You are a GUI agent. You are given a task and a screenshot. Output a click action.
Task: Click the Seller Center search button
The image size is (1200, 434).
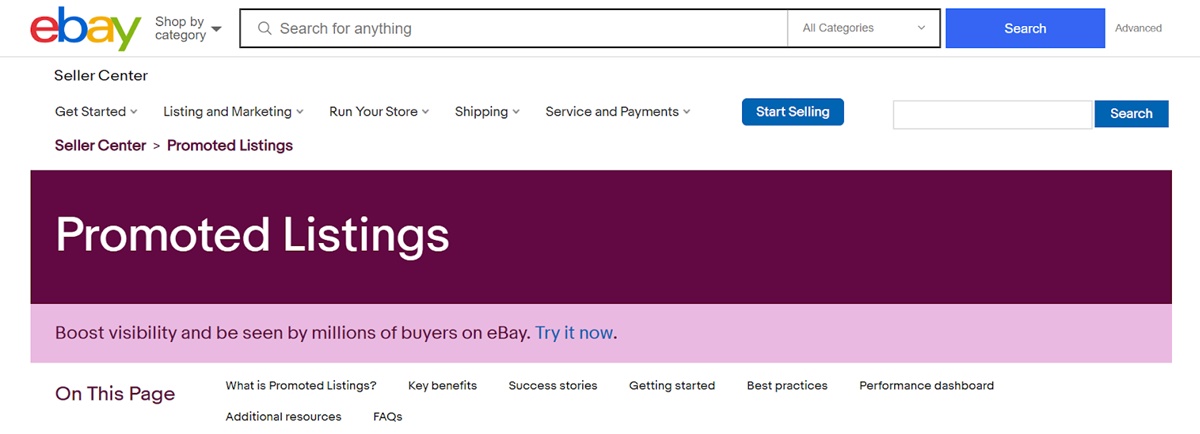1131,114
